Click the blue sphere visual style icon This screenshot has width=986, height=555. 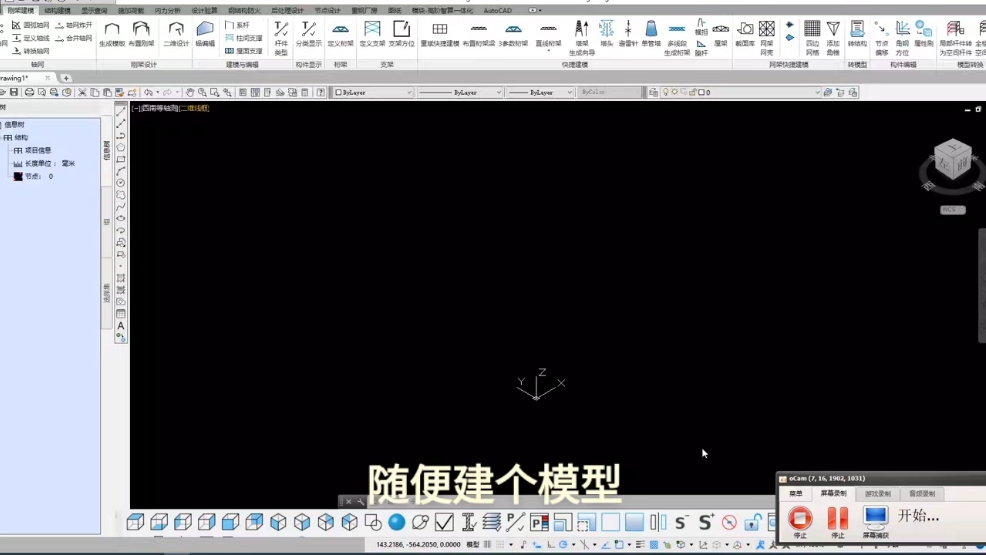click(x=397, y=522)
